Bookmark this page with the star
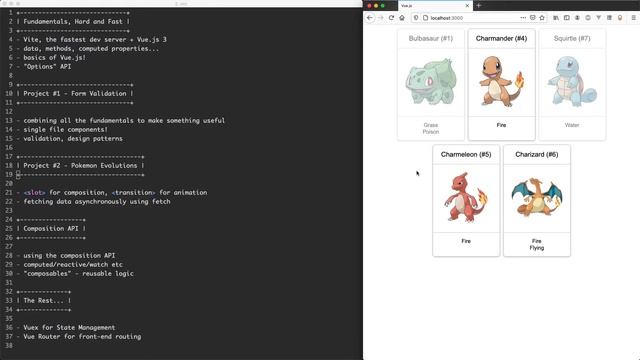640x360 pixels. [542, 18]
